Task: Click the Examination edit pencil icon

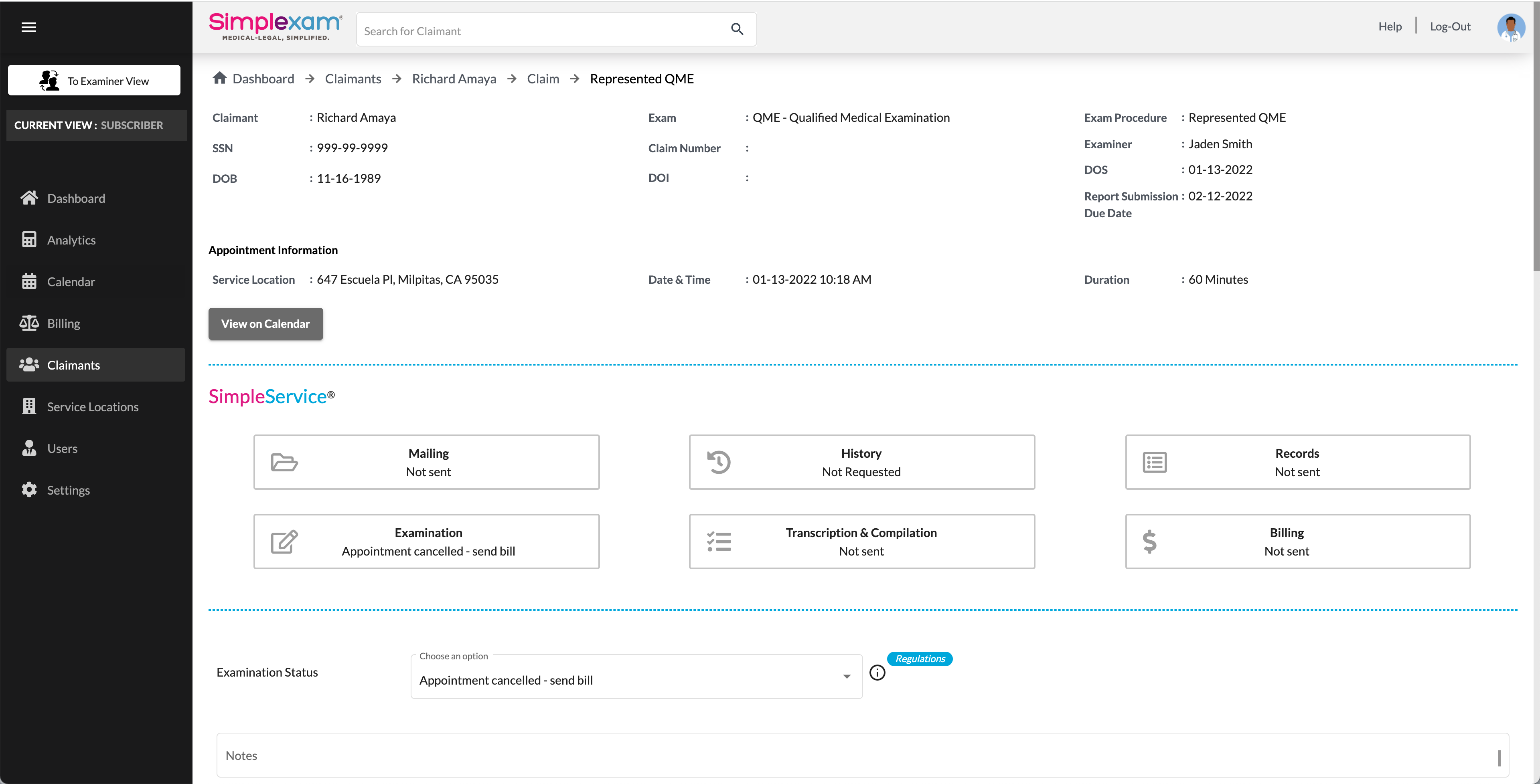Action: 284,542
